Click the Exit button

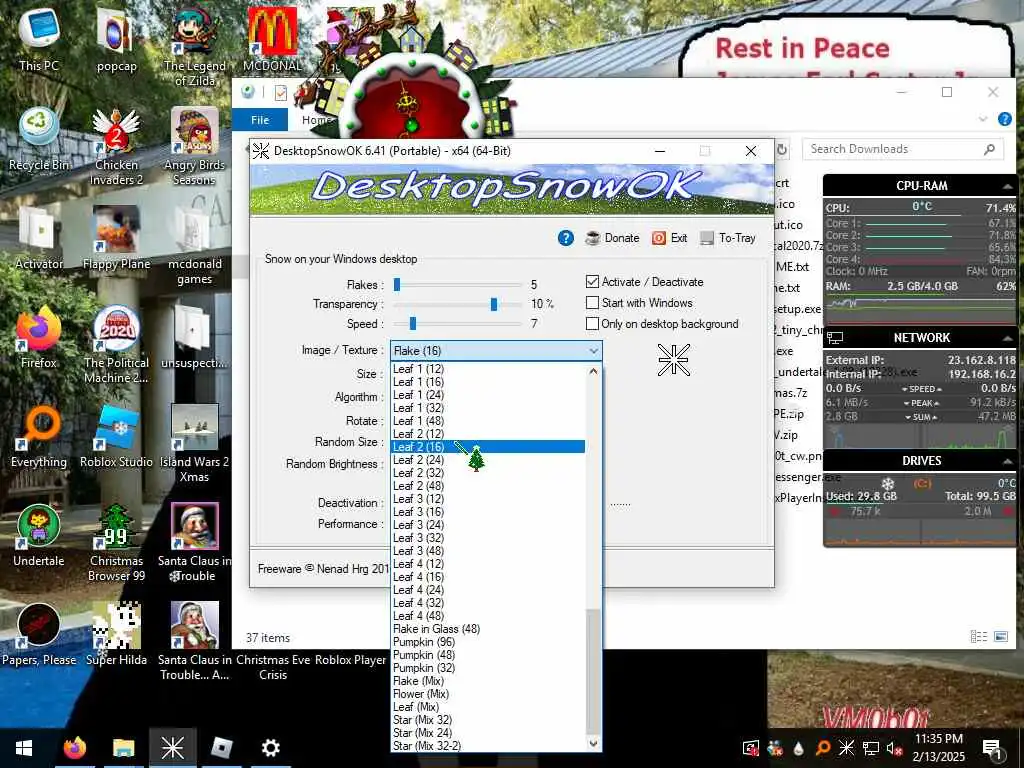click(669, 238)
